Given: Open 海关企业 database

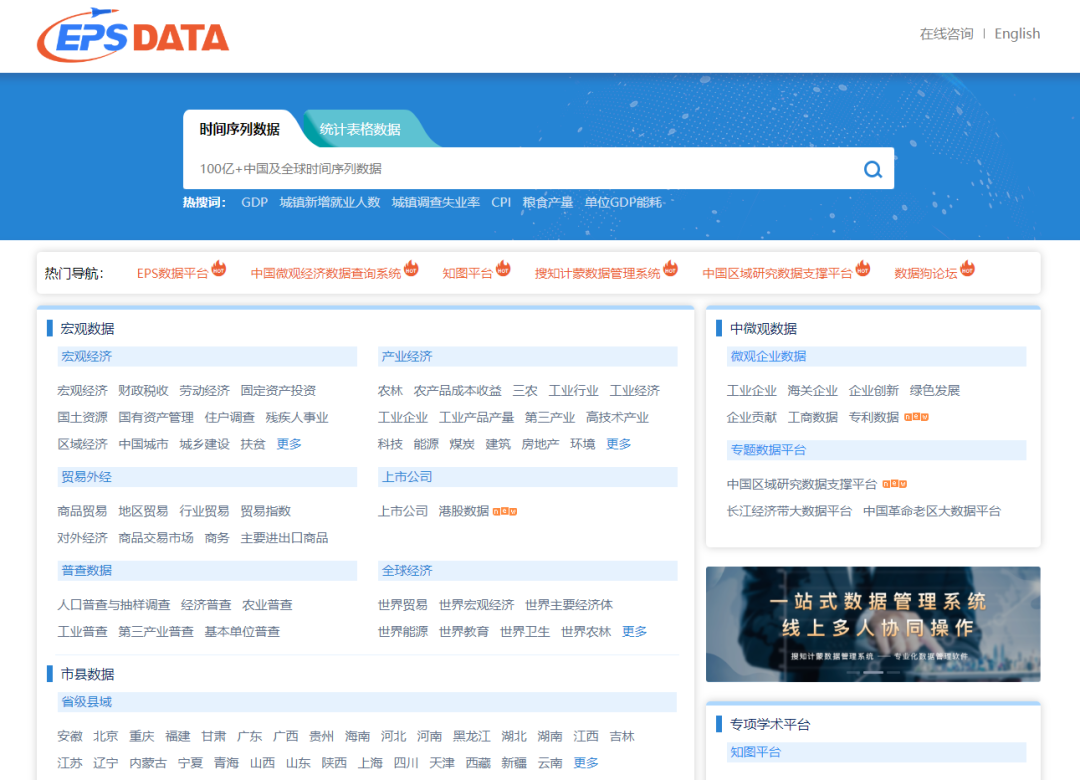Looking at the screenshot, I should point(813,391).
